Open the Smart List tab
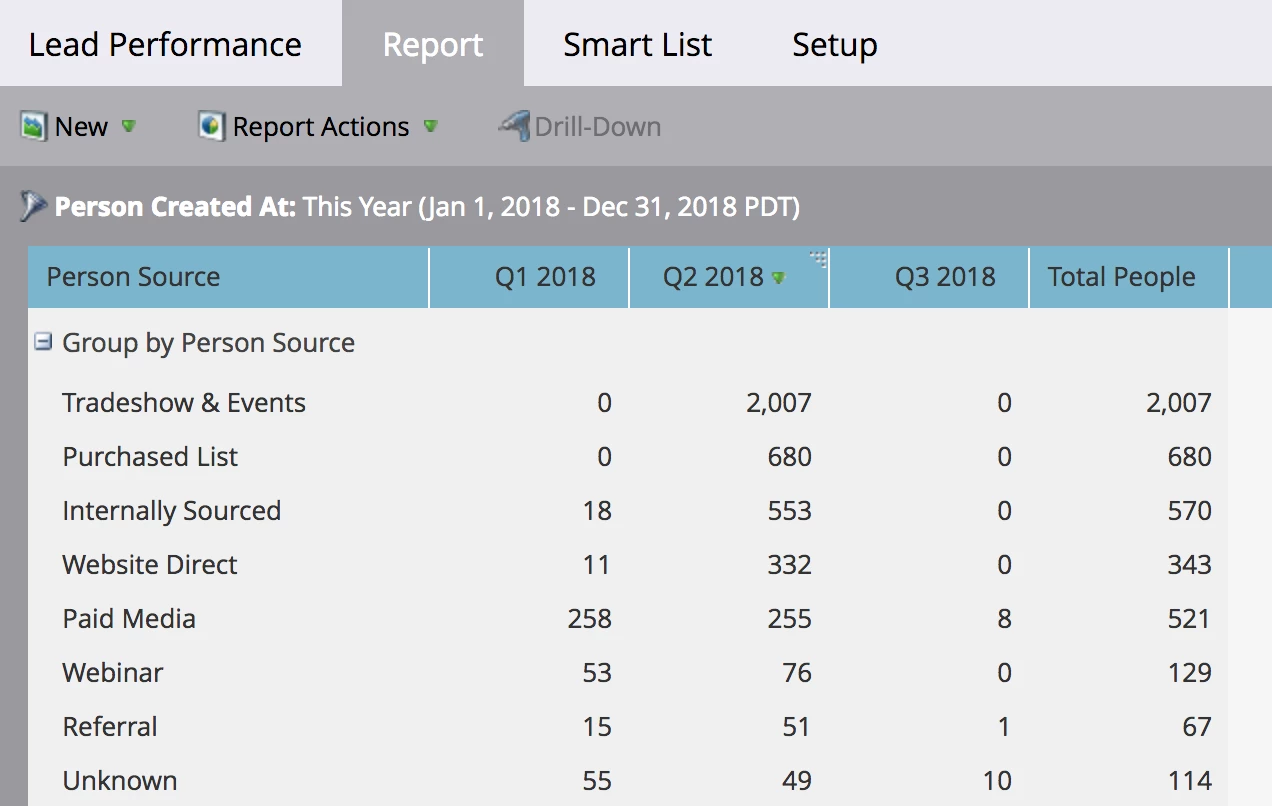Viewport: 1272px width, 806px height. pyautogui.click(x=637, y=44)
